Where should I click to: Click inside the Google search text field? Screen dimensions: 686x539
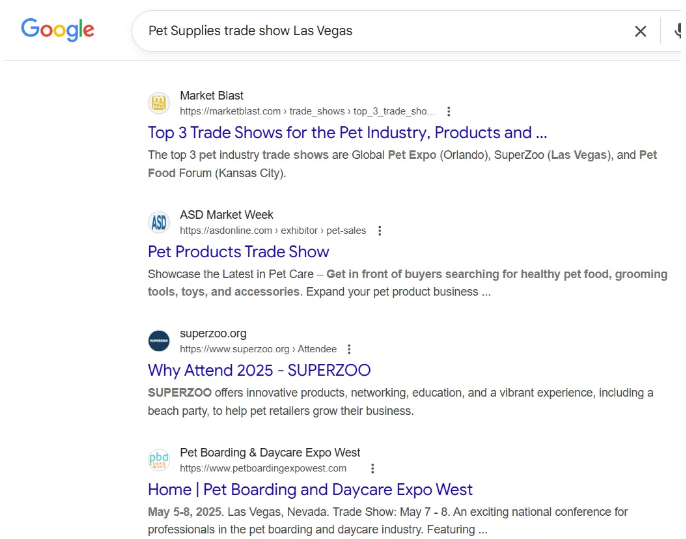click(380, 31)
